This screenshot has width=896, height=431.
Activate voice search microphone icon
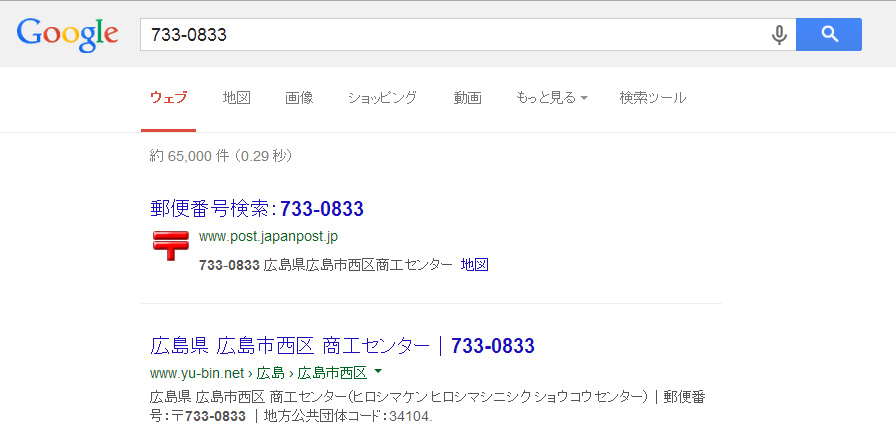(x=778, y=34)
